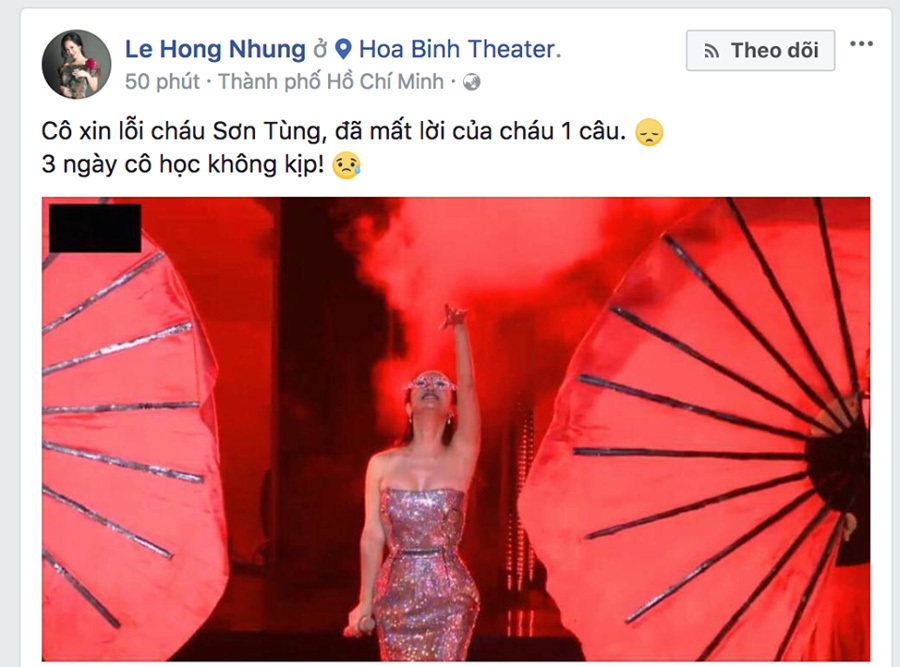
Task: Click the Theo dõi follow button
Action: pyautogui.click(x=761, y=51)
